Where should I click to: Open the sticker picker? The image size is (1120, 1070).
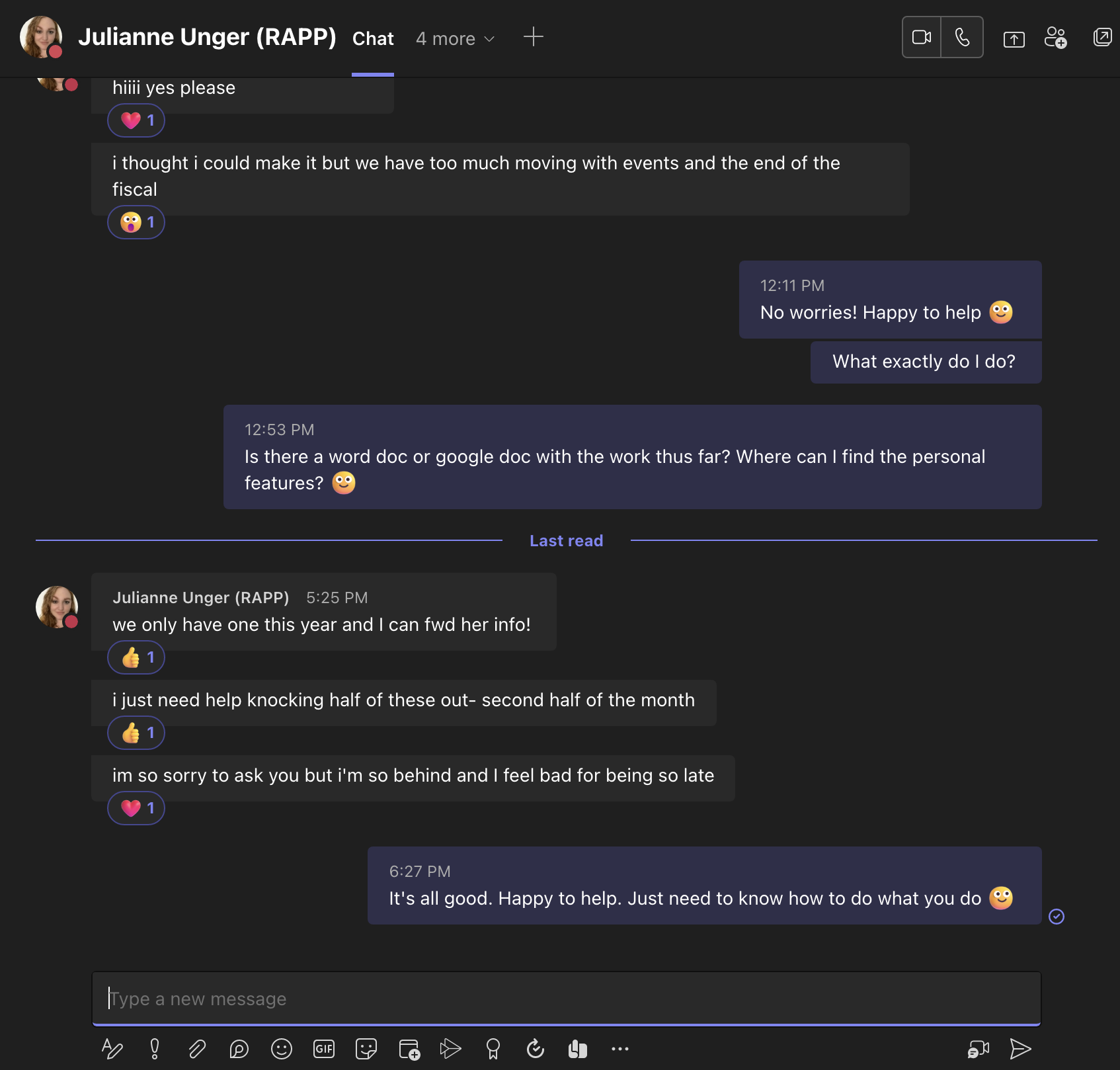[x=366, y=1049]
